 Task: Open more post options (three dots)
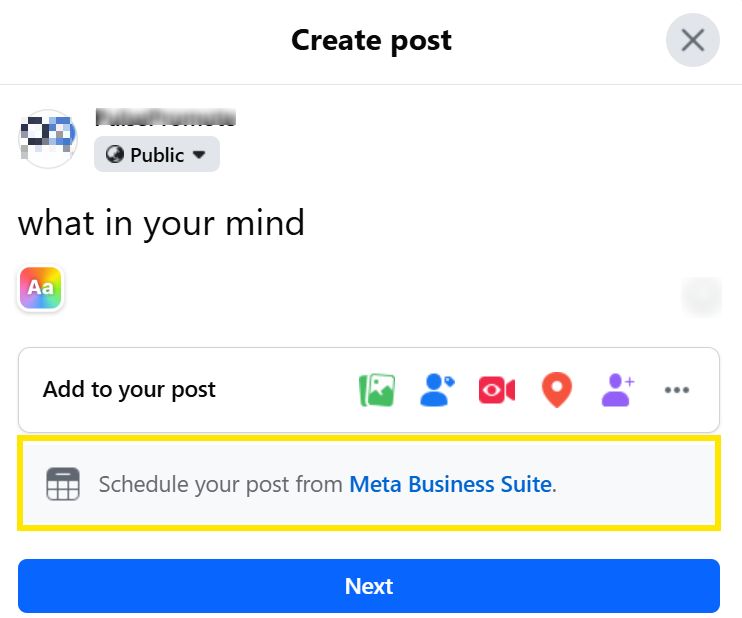677,390
